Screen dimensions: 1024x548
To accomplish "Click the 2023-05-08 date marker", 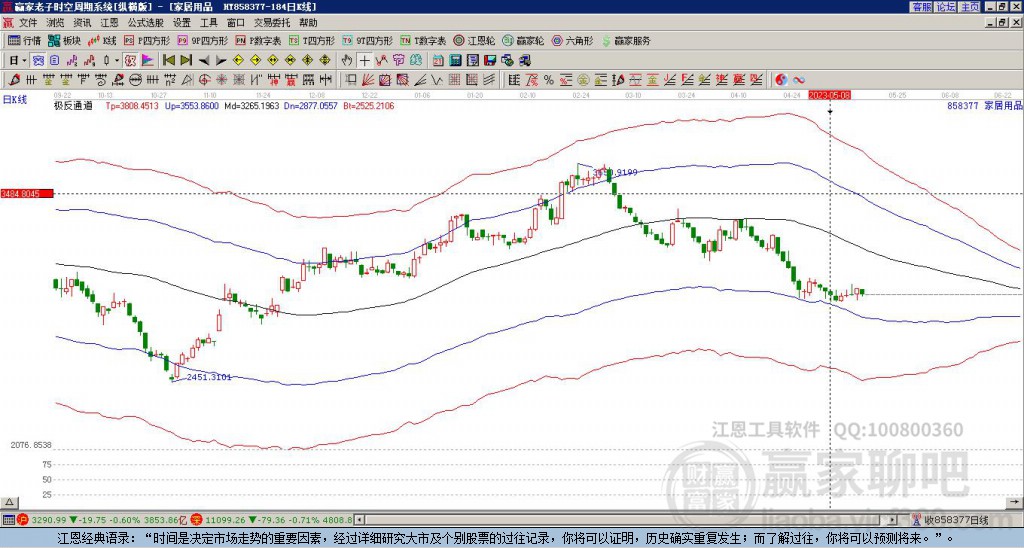I will (x=829, y=95).
